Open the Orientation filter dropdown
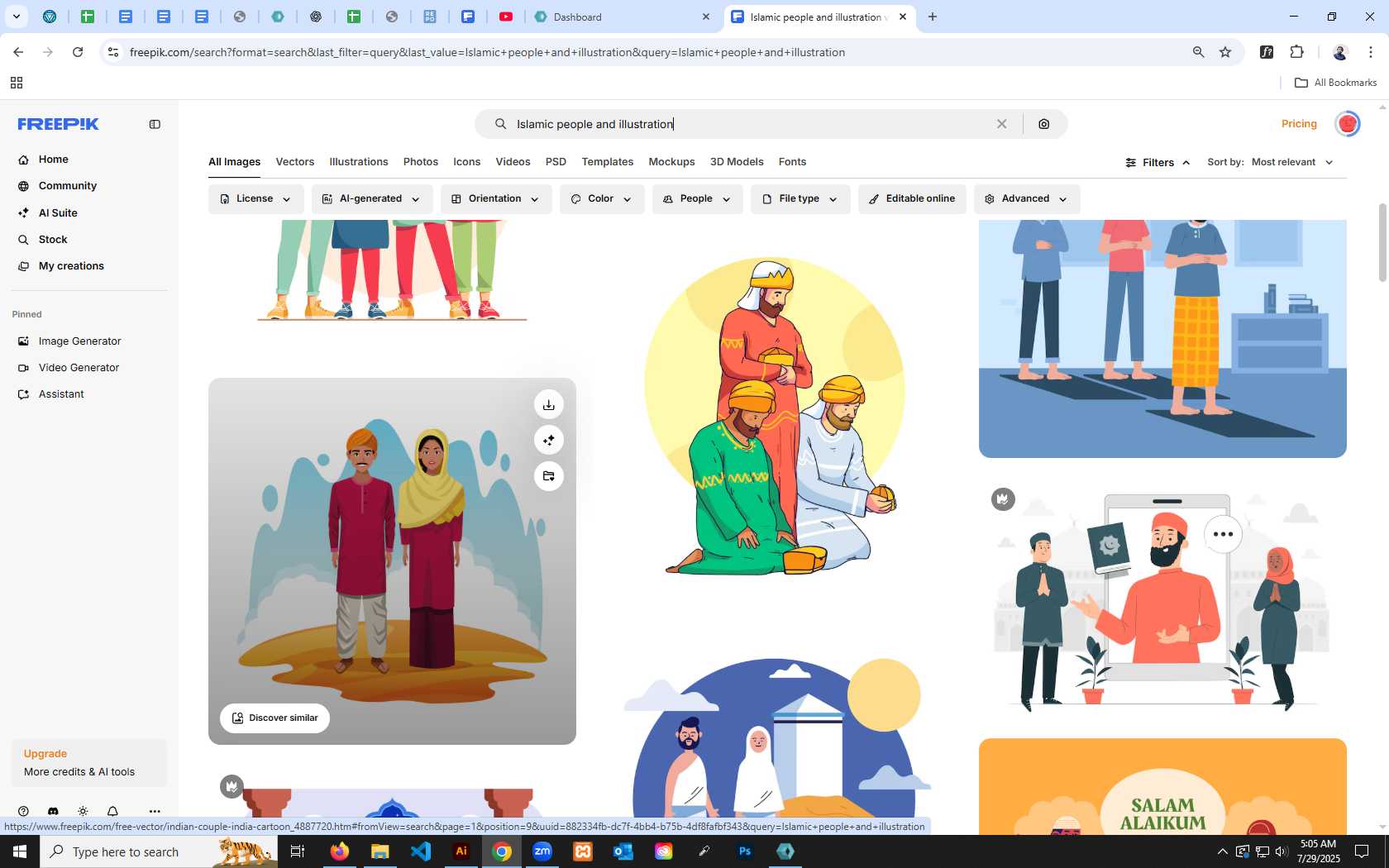This screenshot has width=1389, height=868. click(x=496, y=199)
